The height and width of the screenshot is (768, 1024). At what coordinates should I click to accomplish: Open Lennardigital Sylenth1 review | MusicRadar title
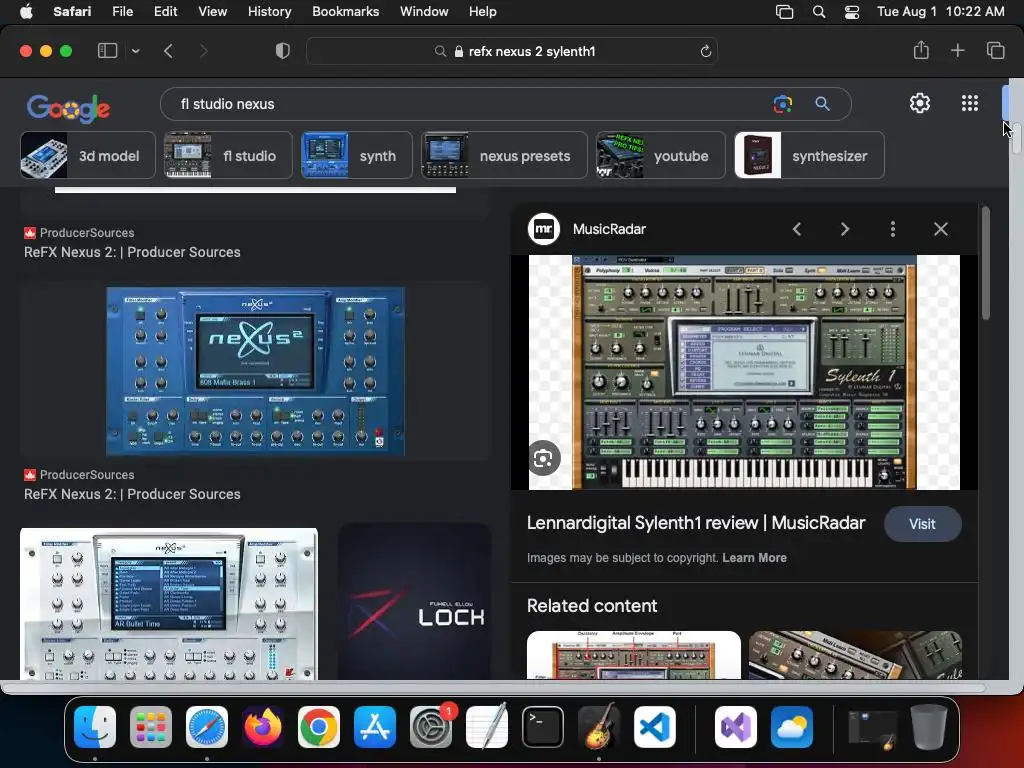[x=696, y=523]
